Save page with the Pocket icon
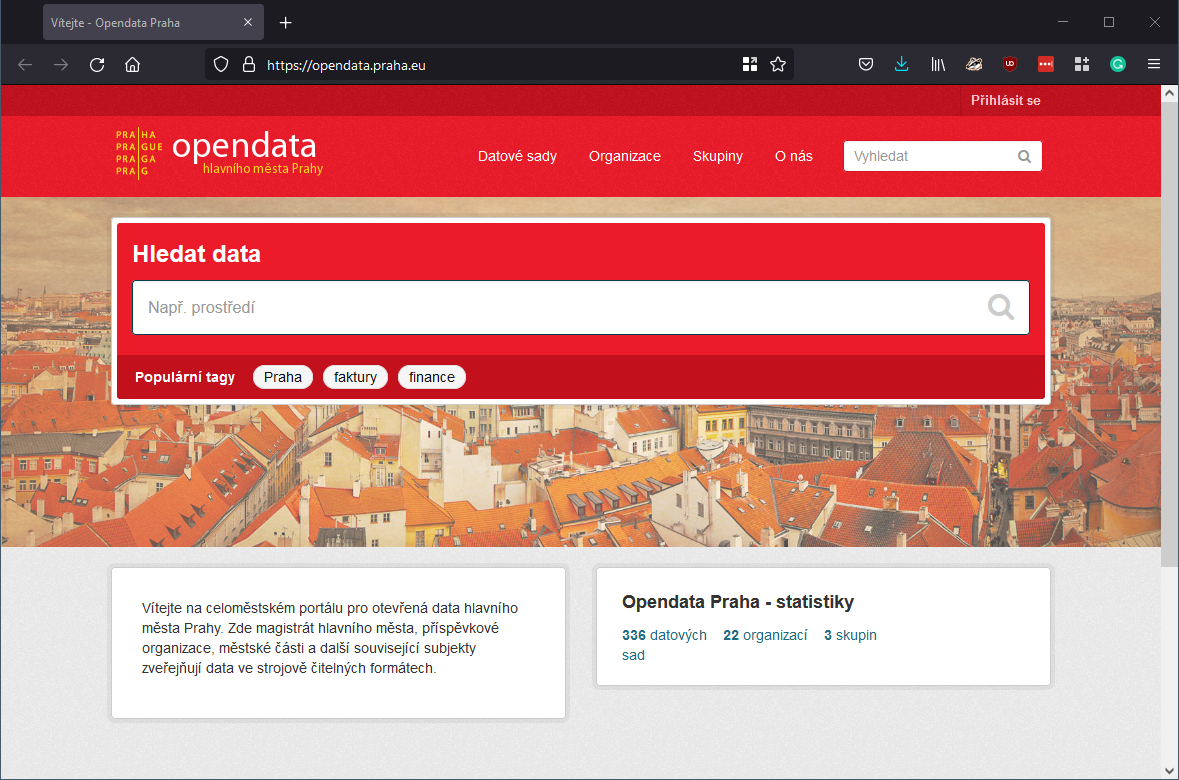The image size is (1179, 780). (866, 64)
